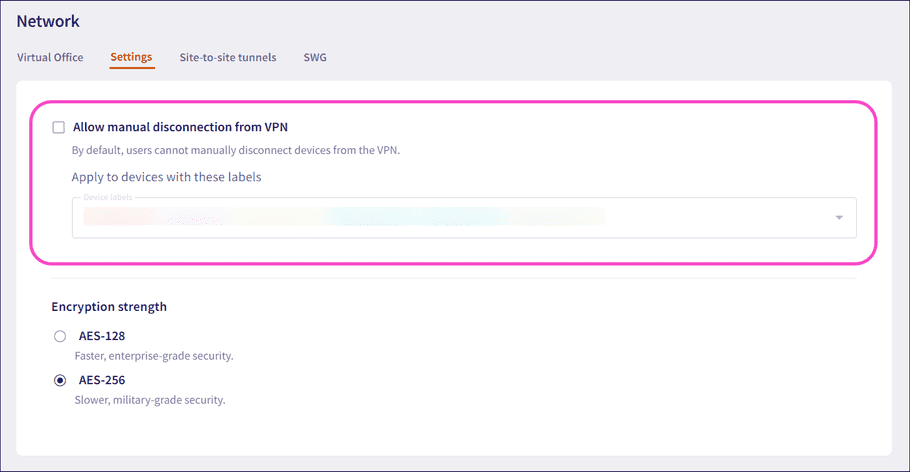Image resolution: width=910 pixels, height=472 pixels.
Task: Click 'Slower, military-grade security.' description
Action: tap(150, 400)
